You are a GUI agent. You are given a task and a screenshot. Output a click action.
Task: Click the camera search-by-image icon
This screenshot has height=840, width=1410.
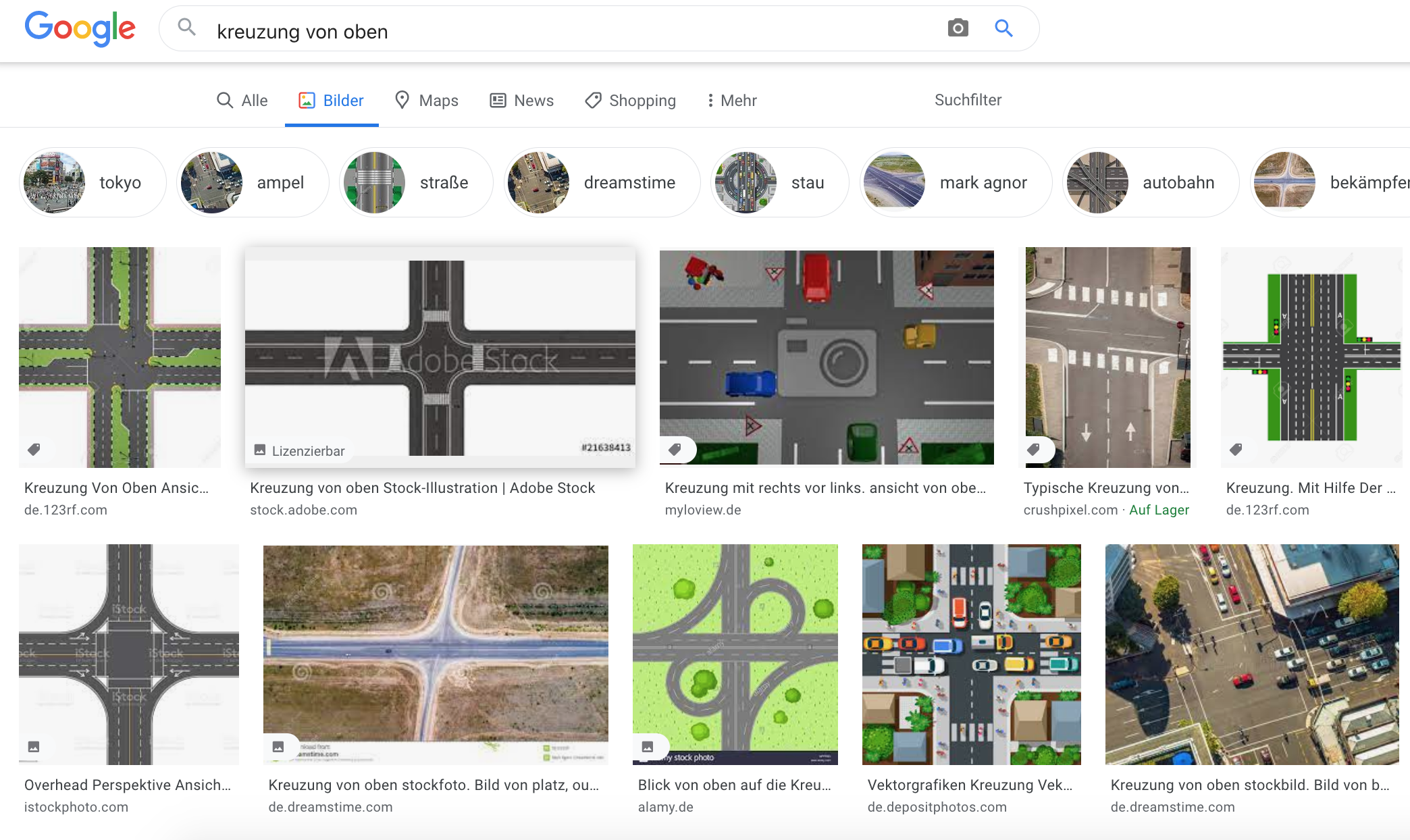coord(958,28)
